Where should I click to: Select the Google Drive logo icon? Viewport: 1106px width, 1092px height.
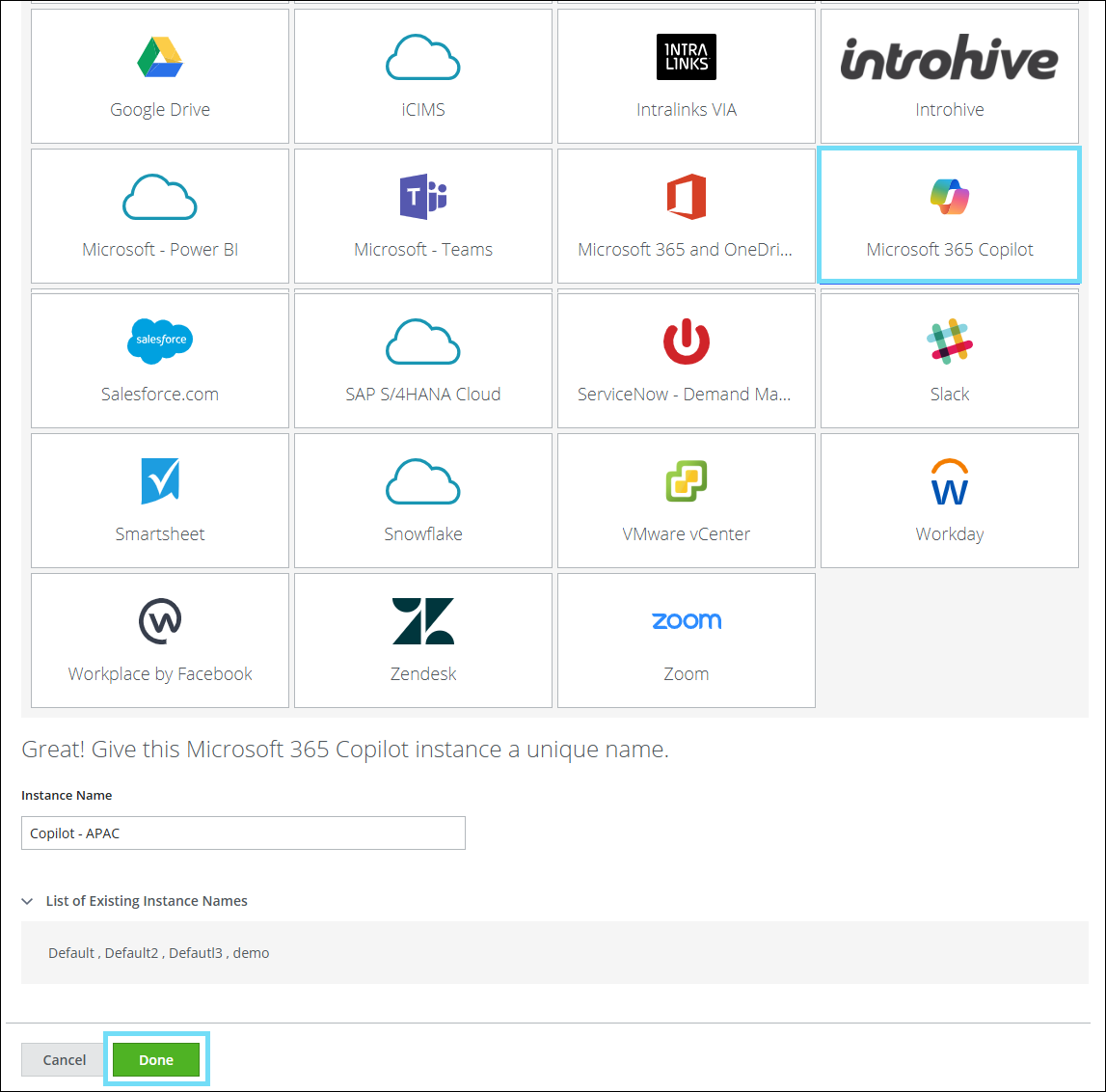[160, 57]
